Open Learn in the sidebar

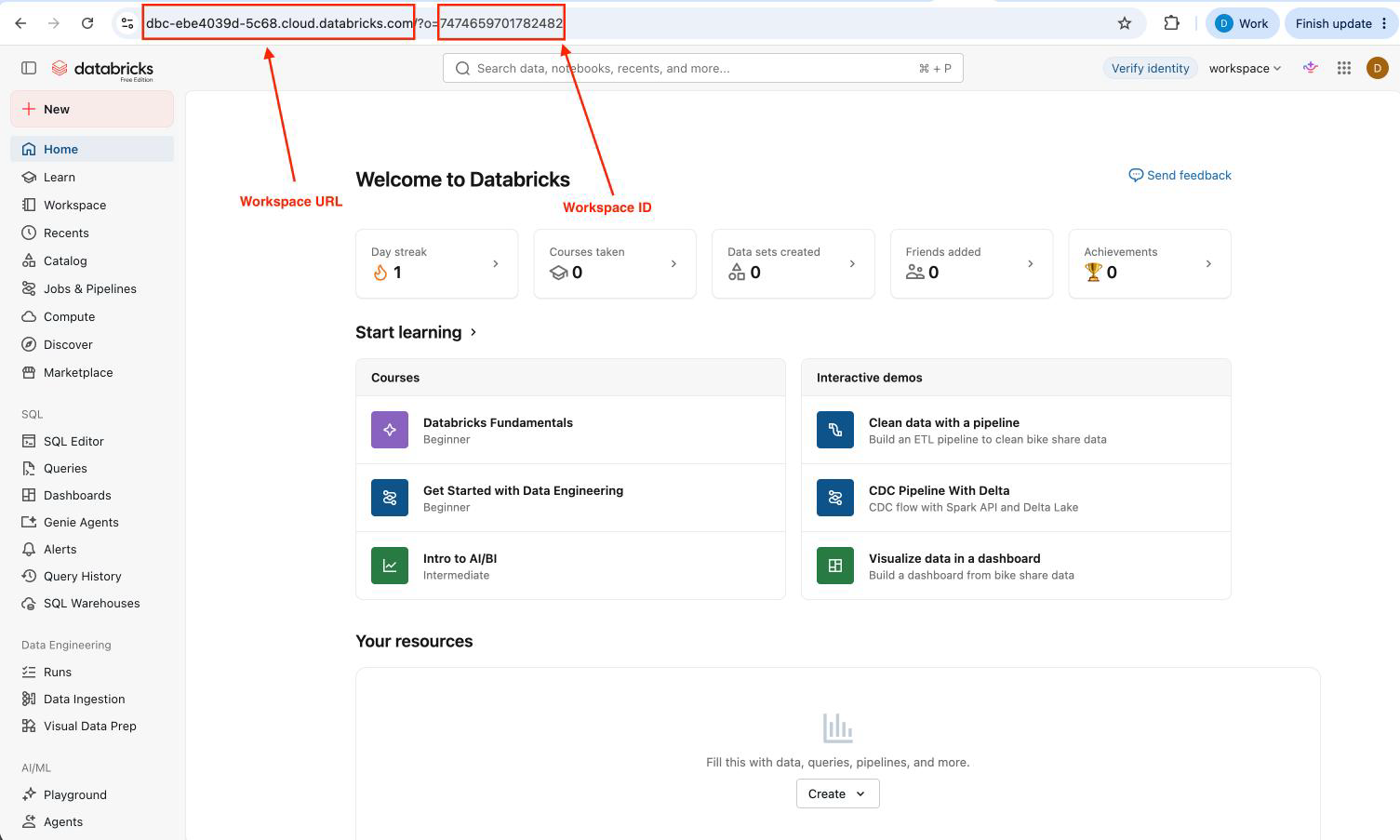click(92, 177)
